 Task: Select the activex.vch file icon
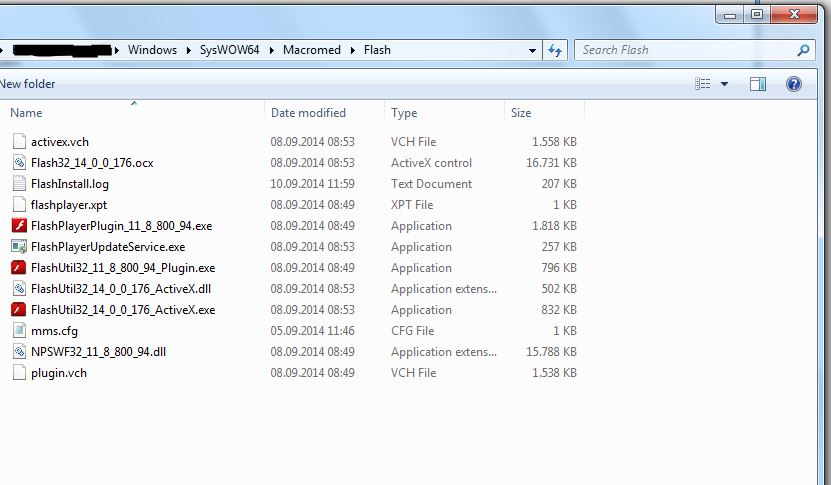point(19,142)
